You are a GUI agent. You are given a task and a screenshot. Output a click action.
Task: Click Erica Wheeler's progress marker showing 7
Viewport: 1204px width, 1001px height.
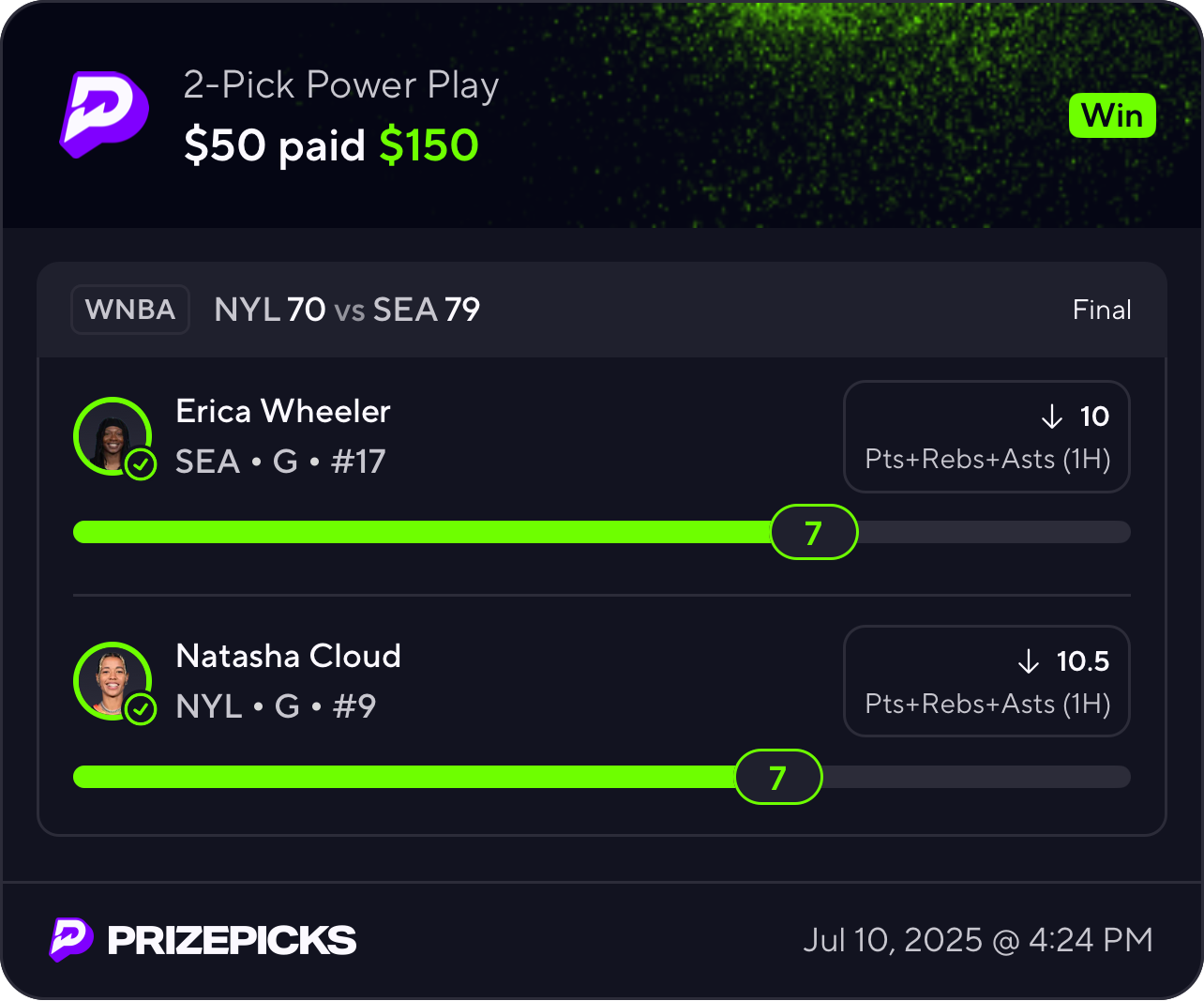tap(814, 532)
